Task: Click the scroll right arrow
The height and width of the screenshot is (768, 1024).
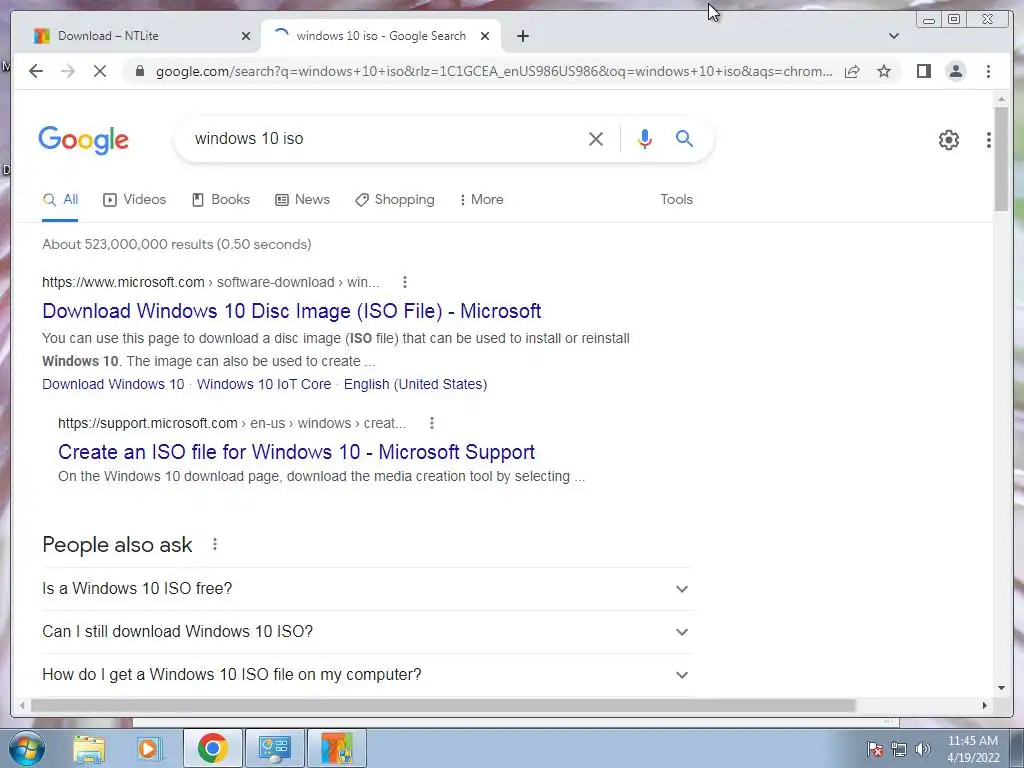Action: click(984, 705)
